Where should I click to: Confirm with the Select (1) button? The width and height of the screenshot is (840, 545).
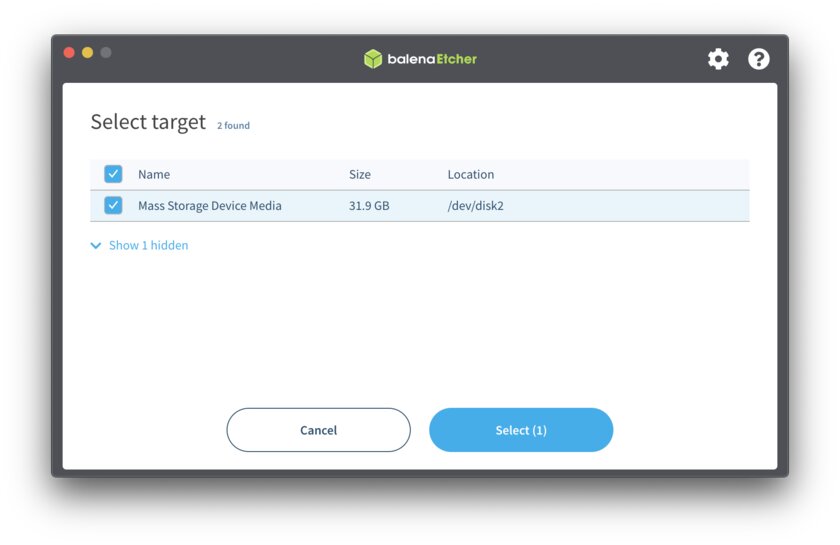point(521,430)
